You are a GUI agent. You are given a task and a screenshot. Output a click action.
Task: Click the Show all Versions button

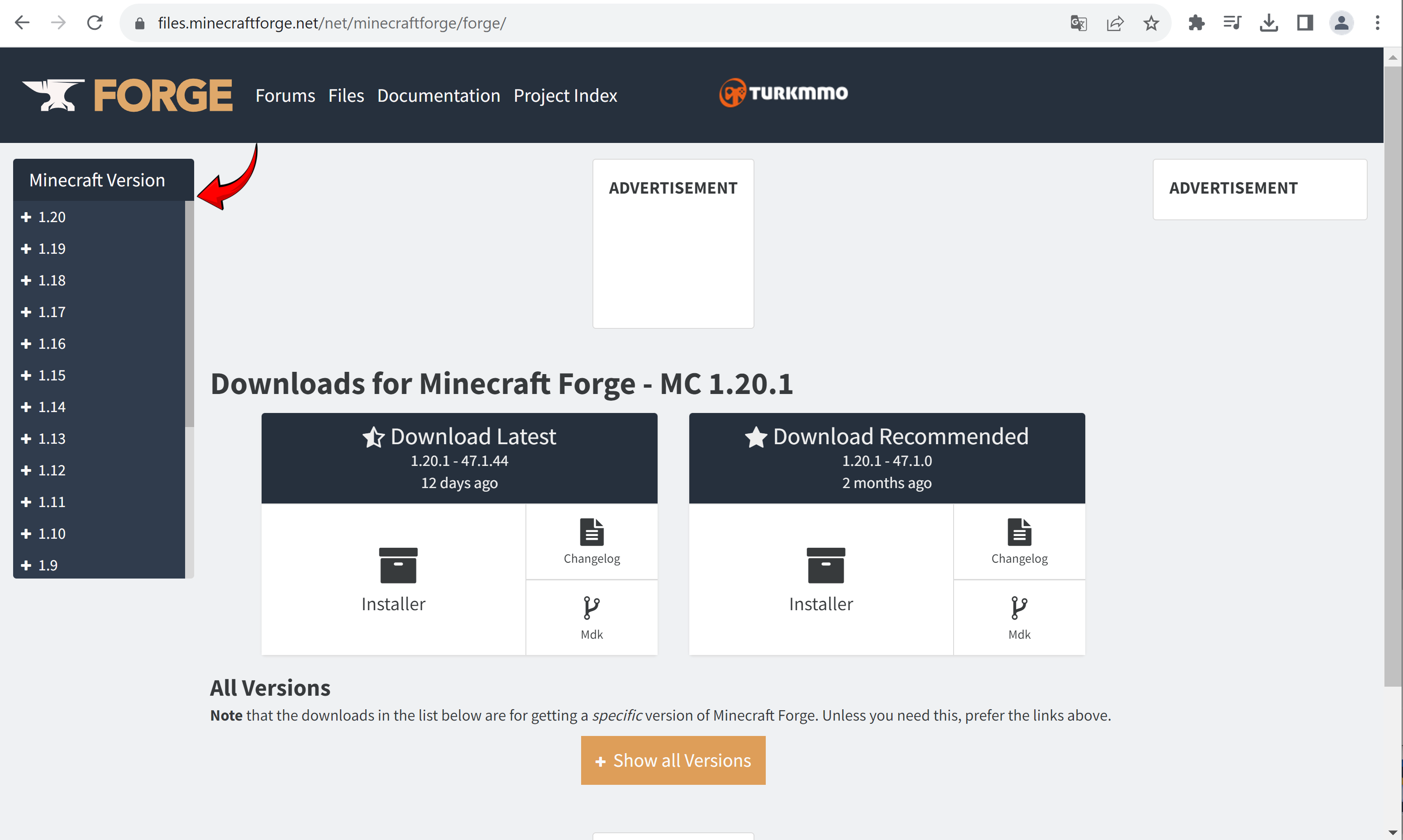673,760
